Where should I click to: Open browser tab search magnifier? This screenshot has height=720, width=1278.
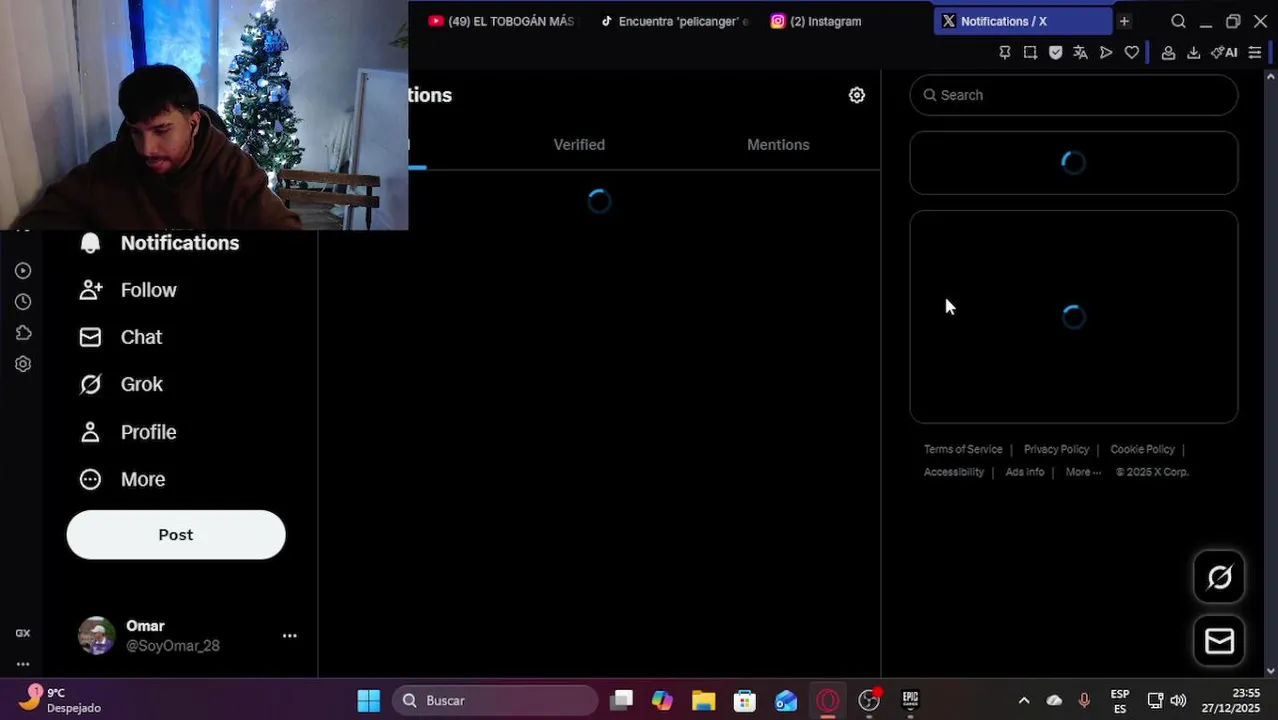pos(1178,21)
